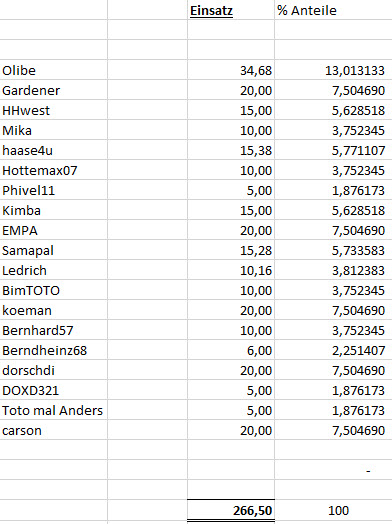Click the Olibe name cell

(x=53, y=70)
